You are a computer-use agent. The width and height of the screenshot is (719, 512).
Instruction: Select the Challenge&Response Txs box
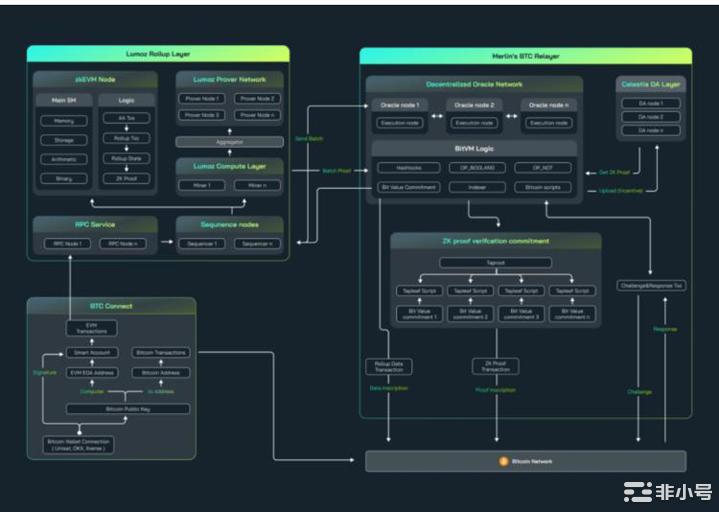tap(650, 287)
